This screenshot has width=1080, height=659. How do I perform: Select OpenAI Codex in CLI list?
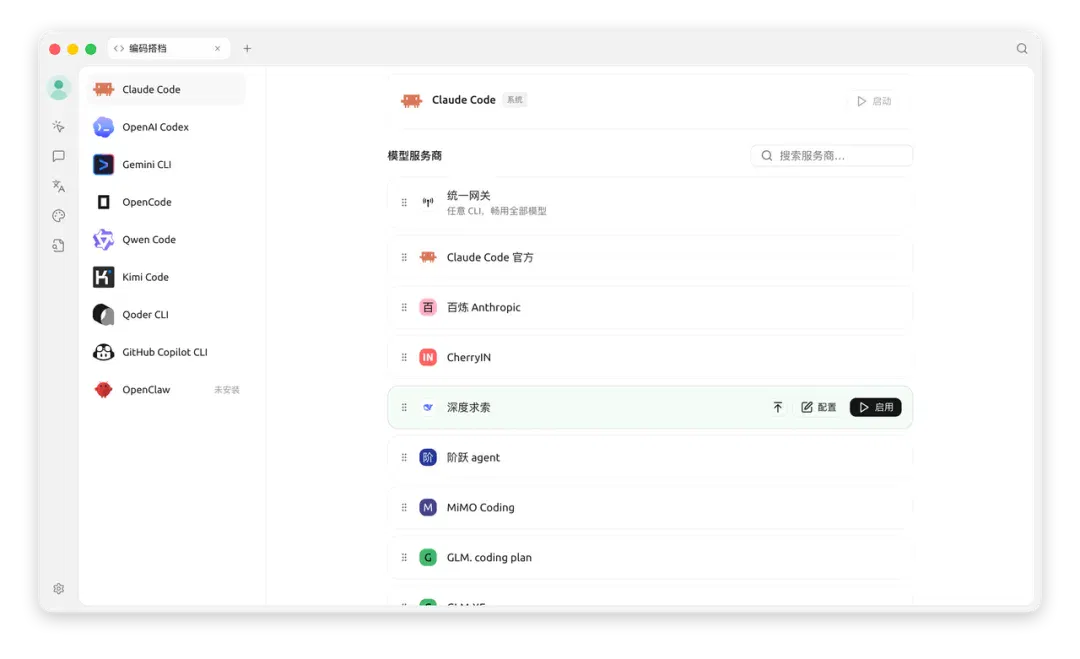coord(166,127)
